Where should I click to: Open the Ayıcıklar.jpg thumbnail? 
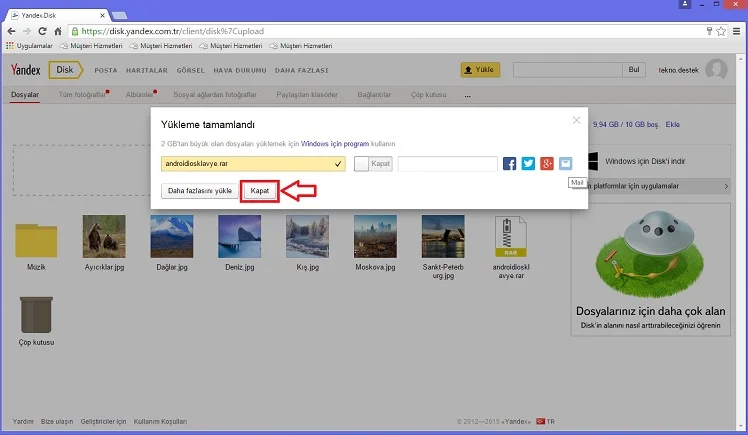[103, 241]
